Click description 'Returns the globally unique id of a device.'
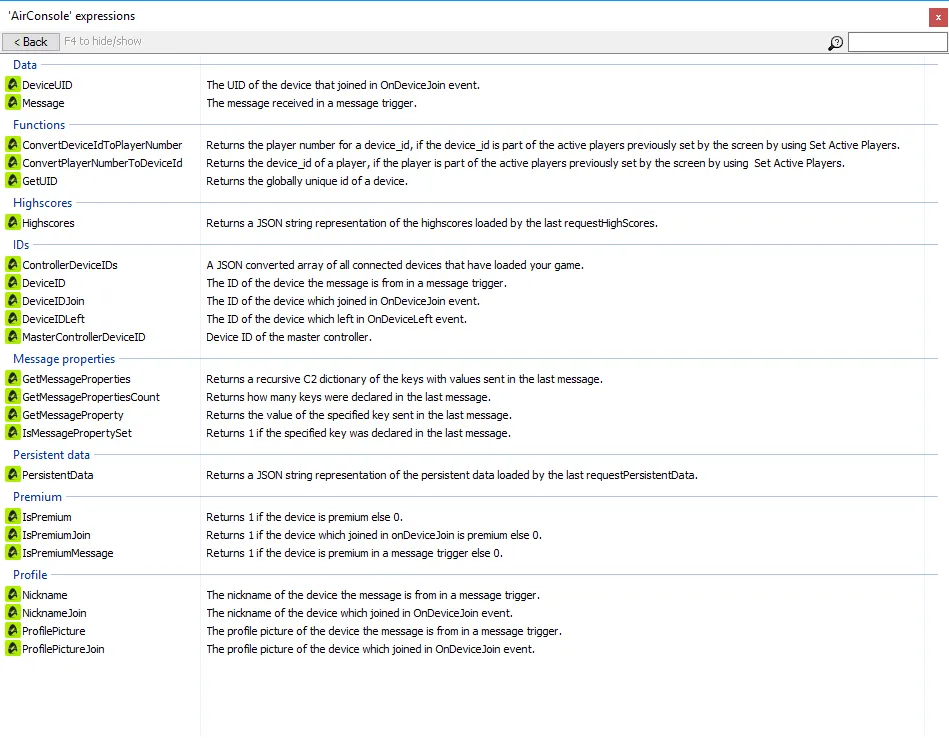 (x=307, y=181)
